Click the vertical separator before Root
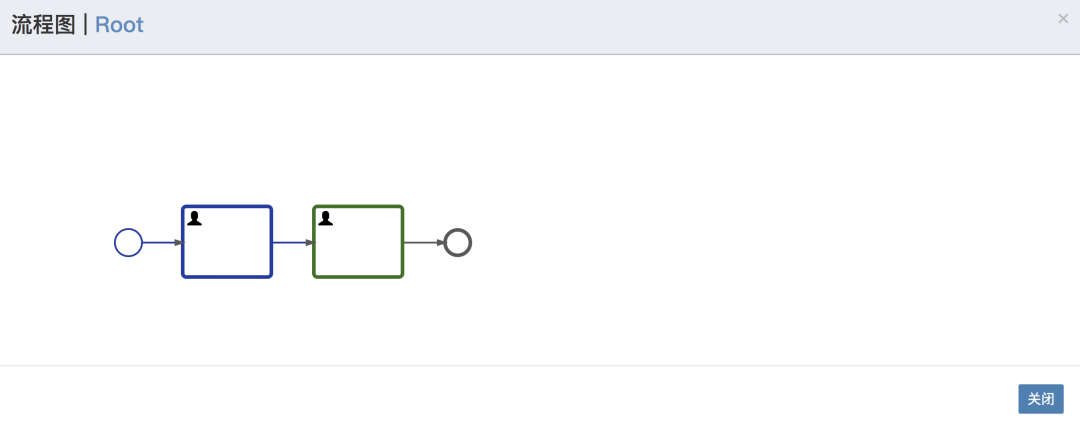Image resolution: width=1080 pixels, height=430 pixels. coord(85,25)
